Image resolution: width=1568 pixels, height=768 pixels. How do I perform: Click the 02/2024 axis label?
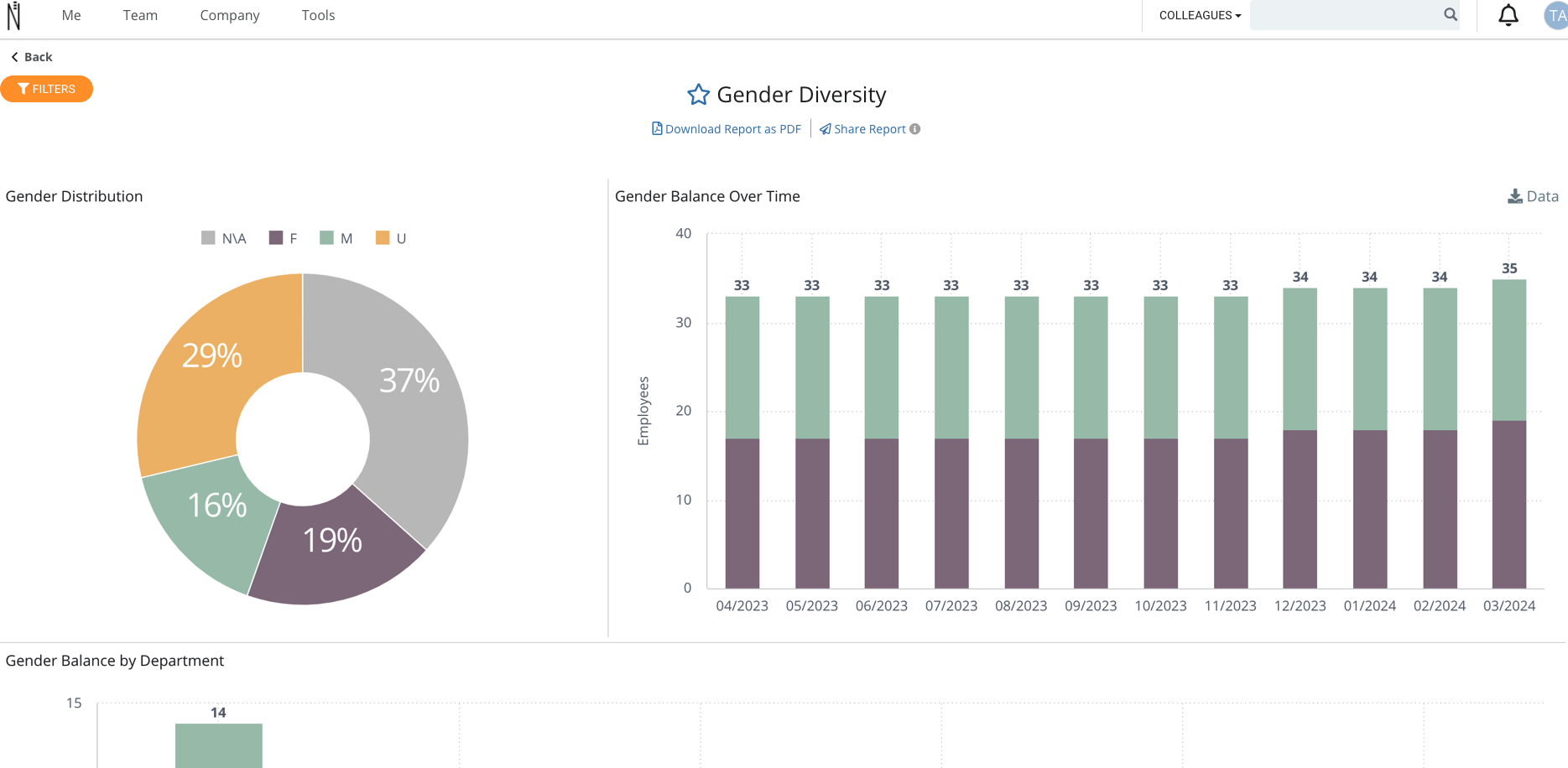[1440, 605]
